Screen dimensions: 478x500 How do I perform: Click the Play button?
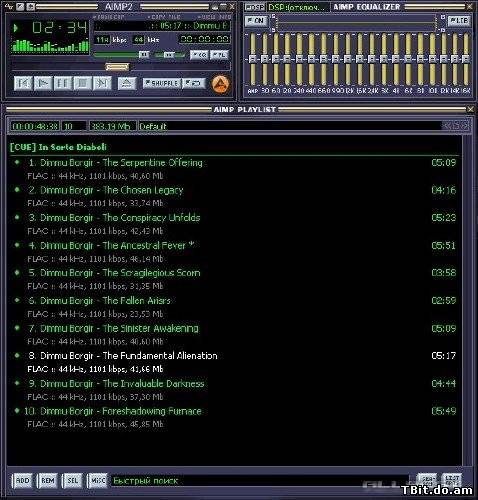point(43,83)
